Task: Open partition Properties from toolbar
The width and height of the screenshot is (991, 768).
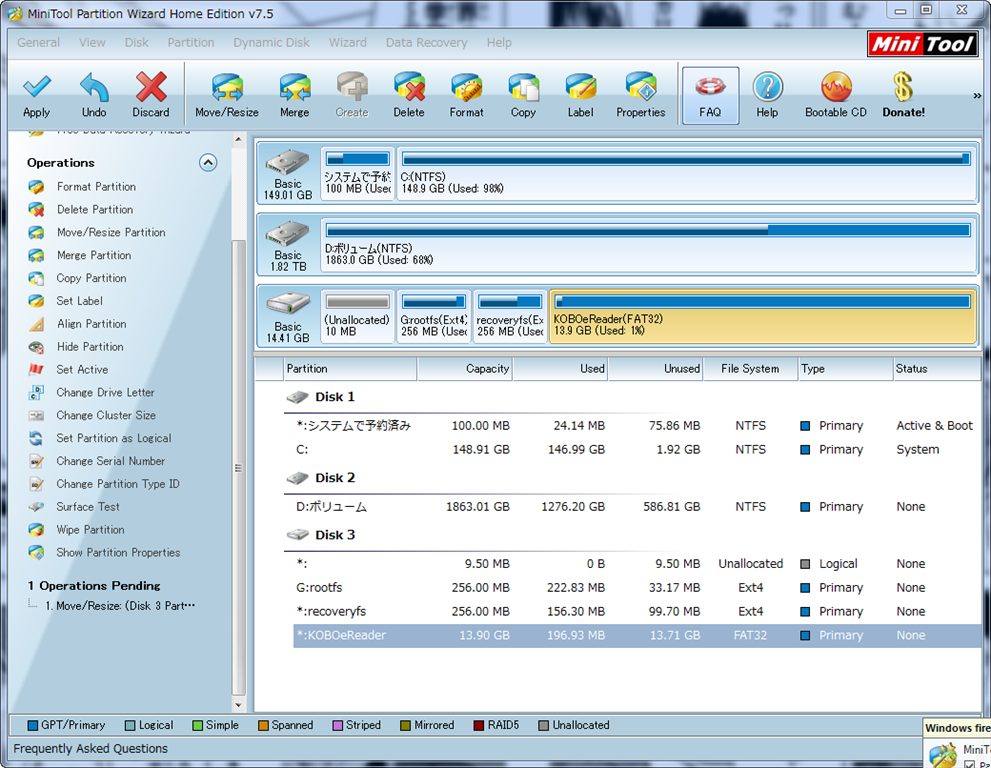Action: (641, 95)
